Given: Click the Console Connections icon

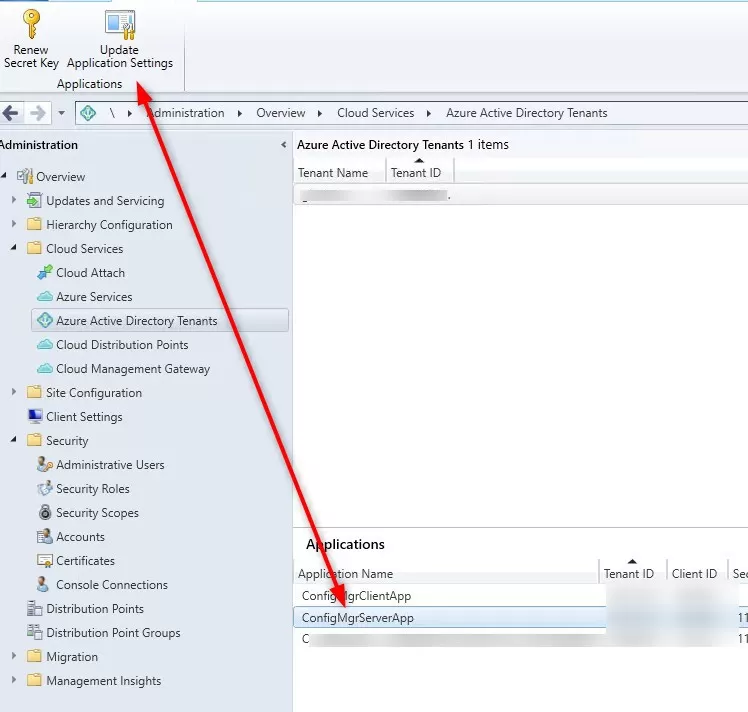Looking at the screenshot, I should coord(43,584).
